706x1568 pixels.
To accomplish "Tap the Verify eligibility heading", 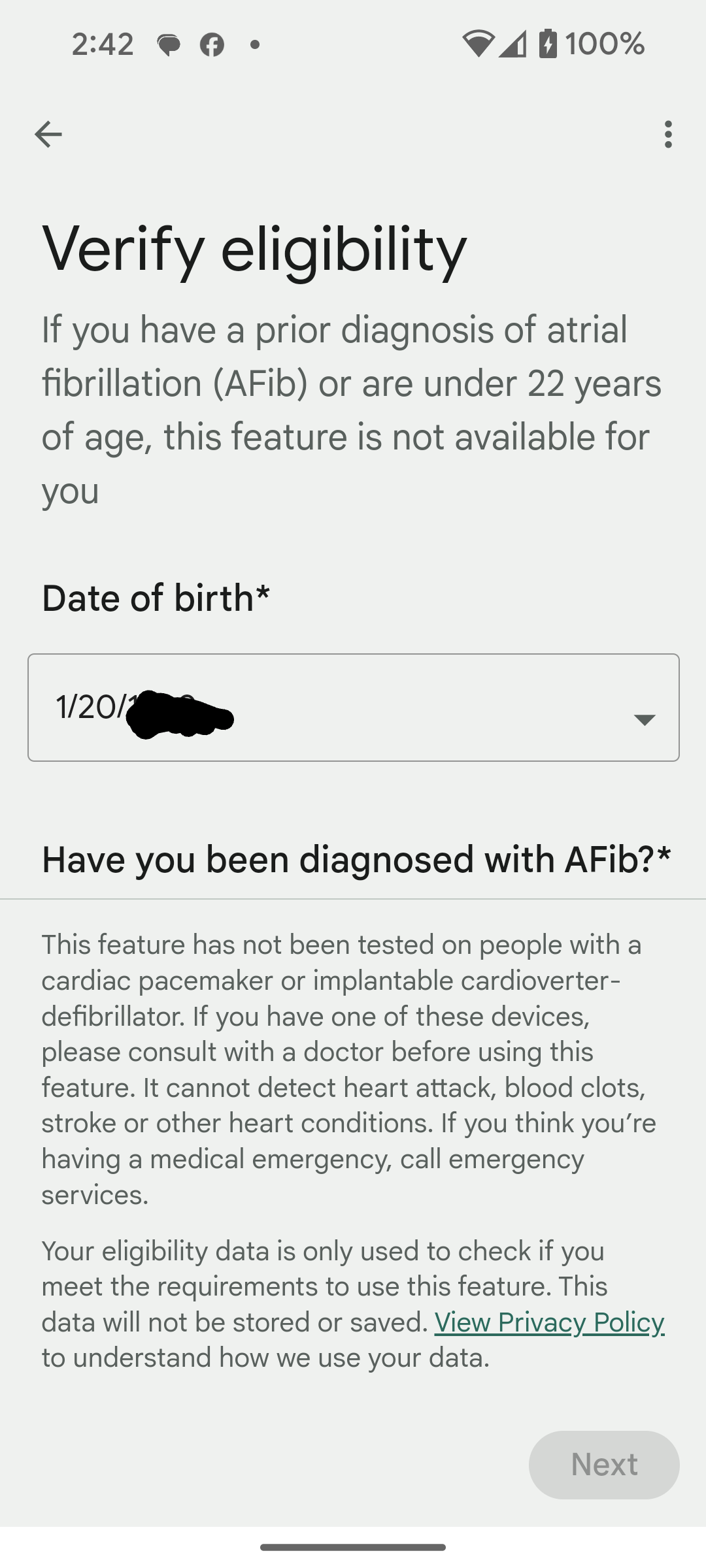I will coord(254,249).
